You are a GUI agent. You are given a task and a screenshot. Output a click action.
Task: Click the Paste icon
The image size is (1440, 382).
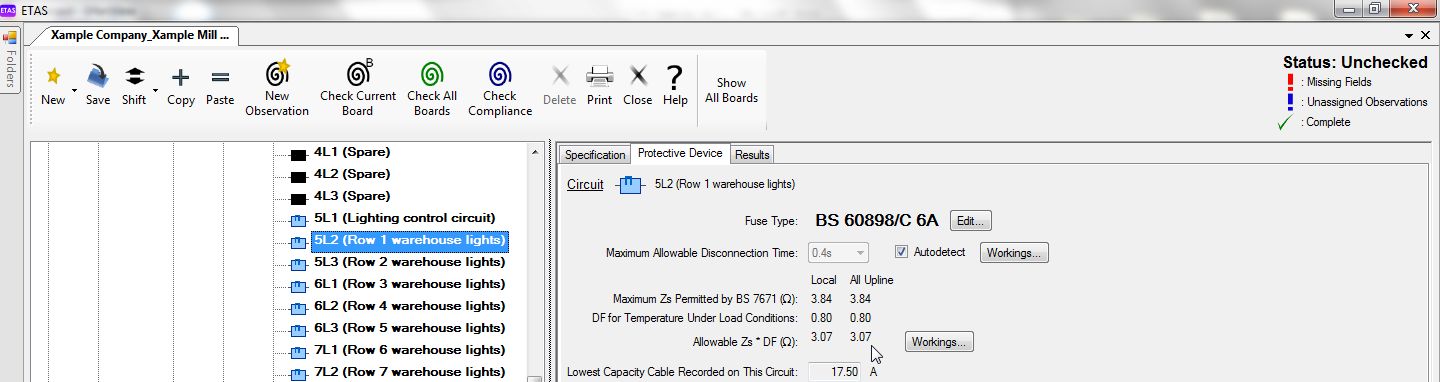point(220,76)
